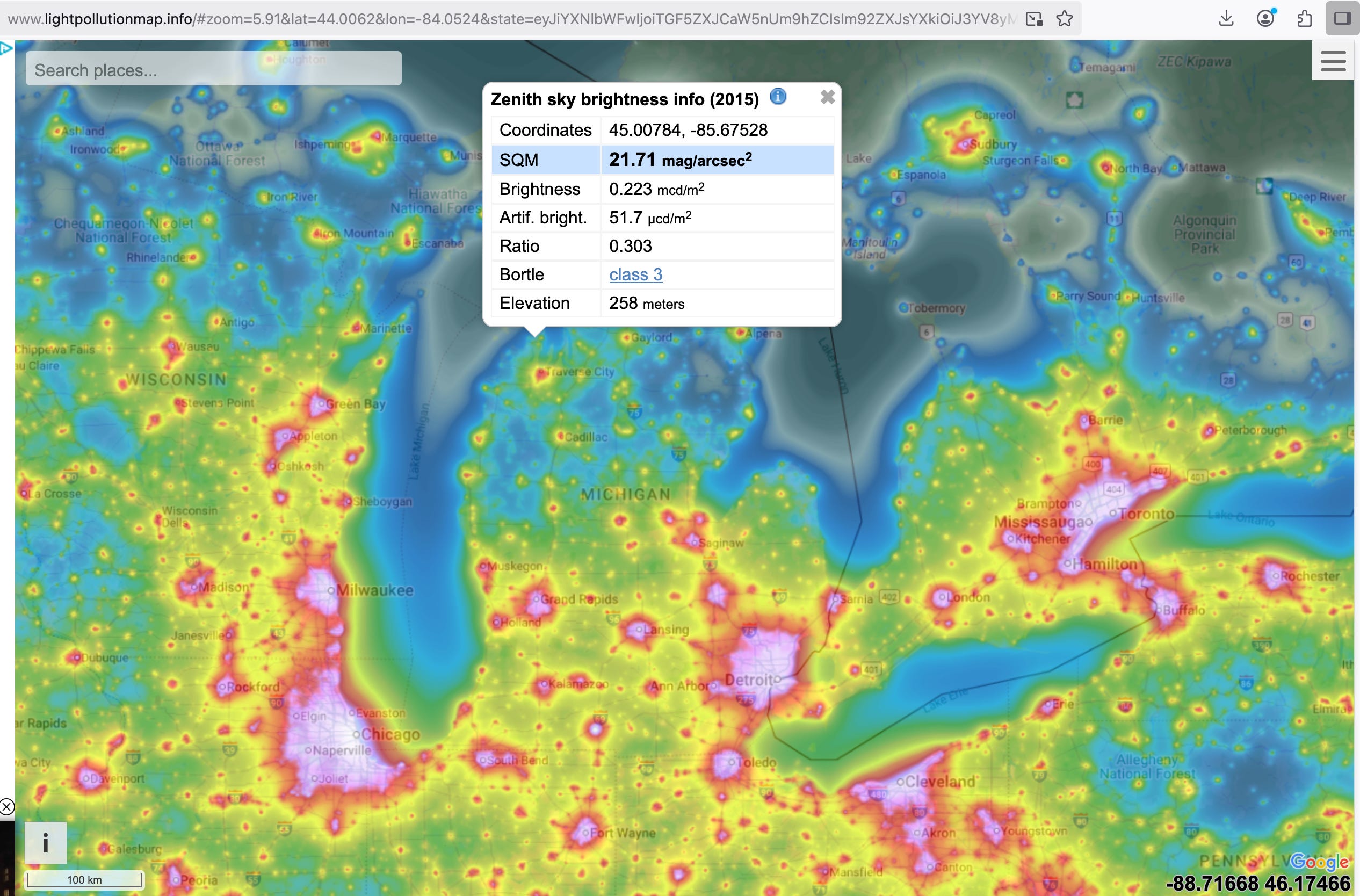The height and width of the screenshot is (896, 1360).
Task: Click the 100 km scale bar
Action: [x=84, y=879]
